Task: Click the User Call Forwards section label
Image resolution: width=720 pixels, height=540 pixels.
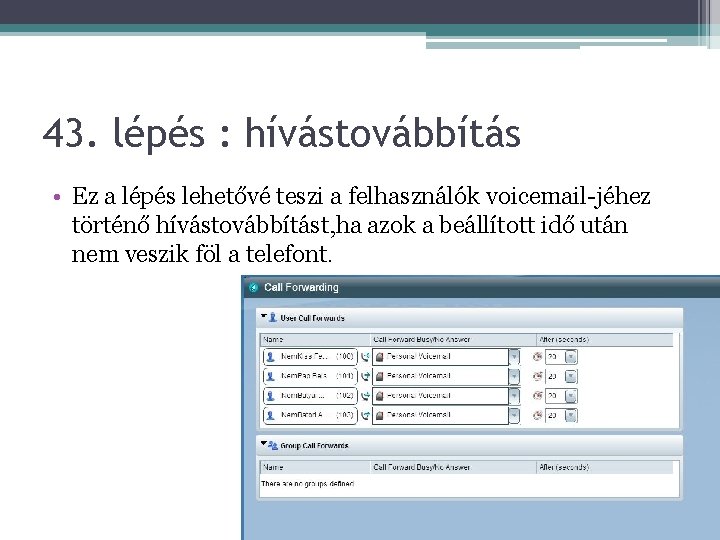Action: [312, 318]
